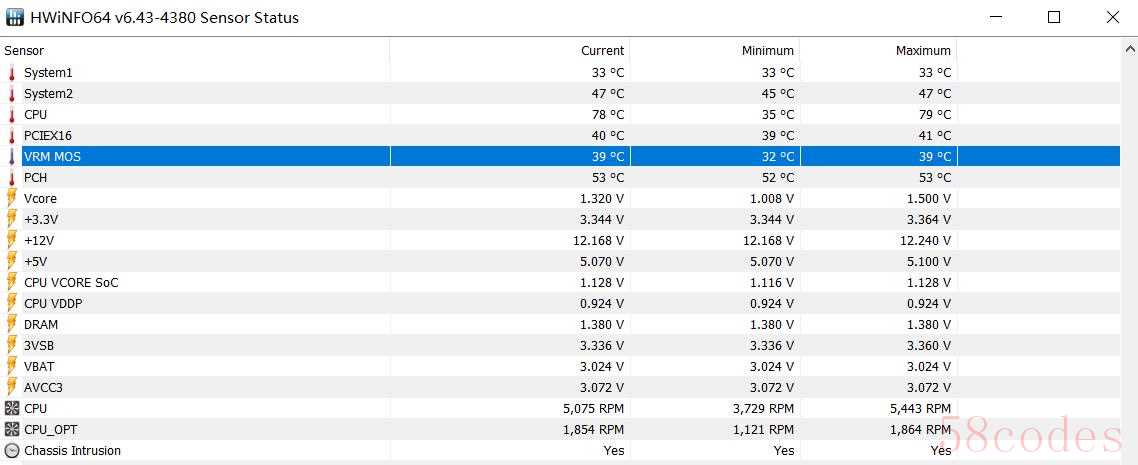Click the fan icon beside CPU RPM row
Viewport: 1138px width, 465px height.
pos(12,408)
